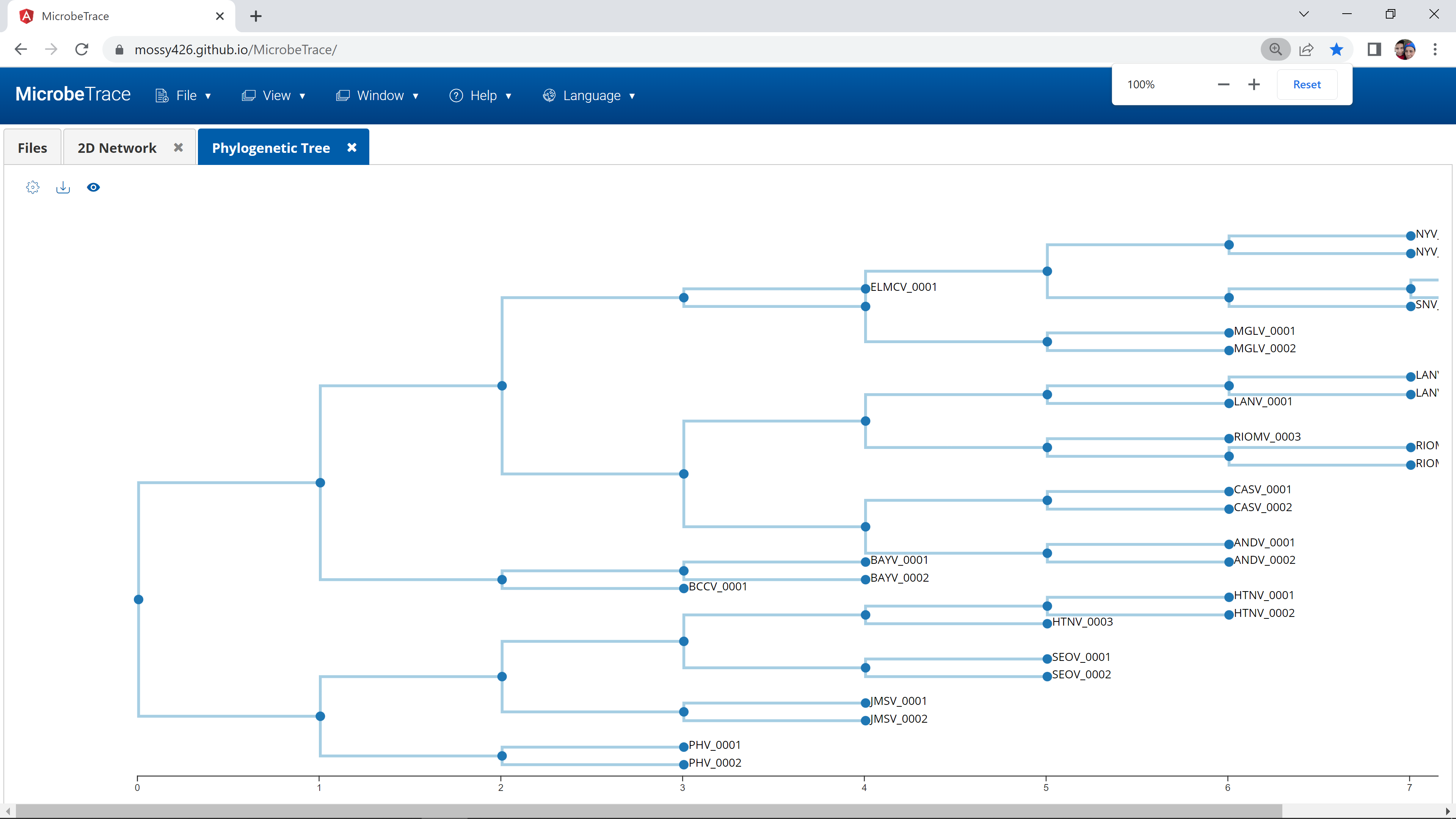Toggle the eye visibility icon
This screenshot has height=819, width=1456.
point(93,187)
